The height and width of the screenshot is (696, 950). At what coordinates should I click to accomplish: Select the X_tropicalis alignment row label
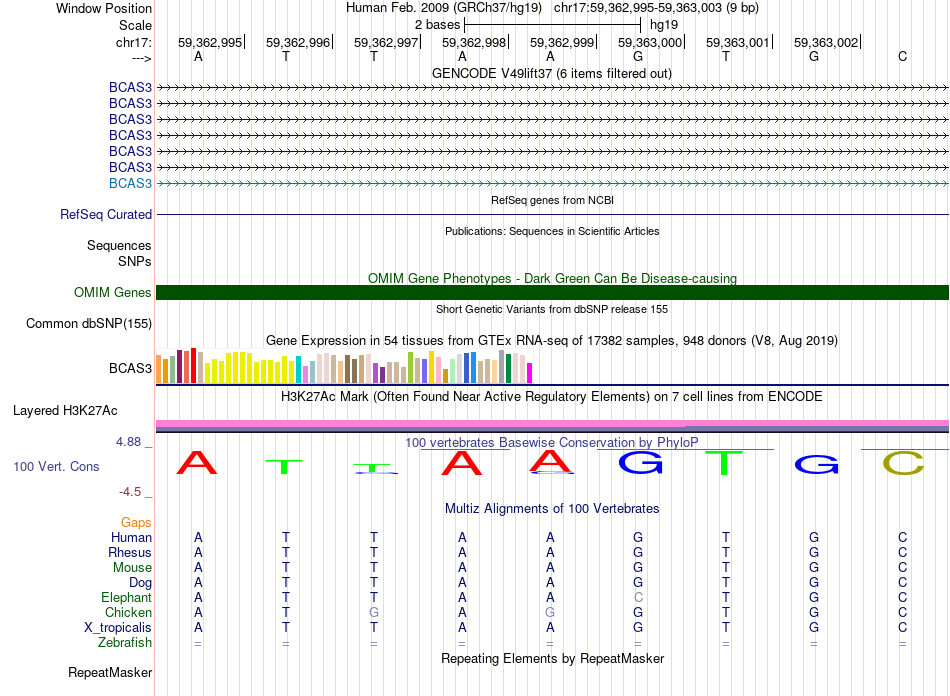[118, 628]
